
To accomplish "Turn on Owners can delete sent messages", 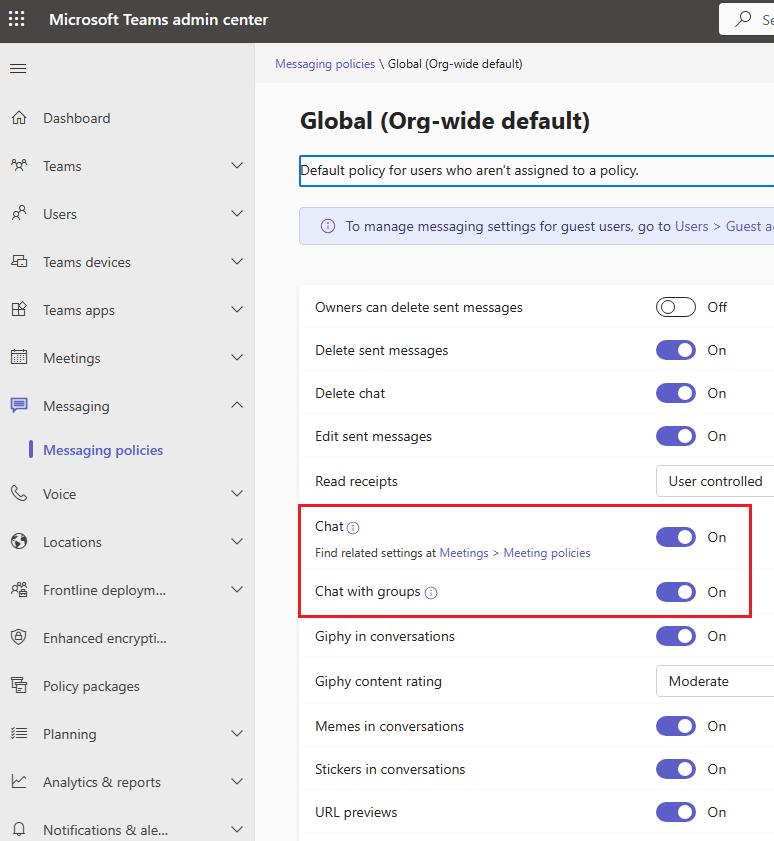I will [x=676, y=307].
